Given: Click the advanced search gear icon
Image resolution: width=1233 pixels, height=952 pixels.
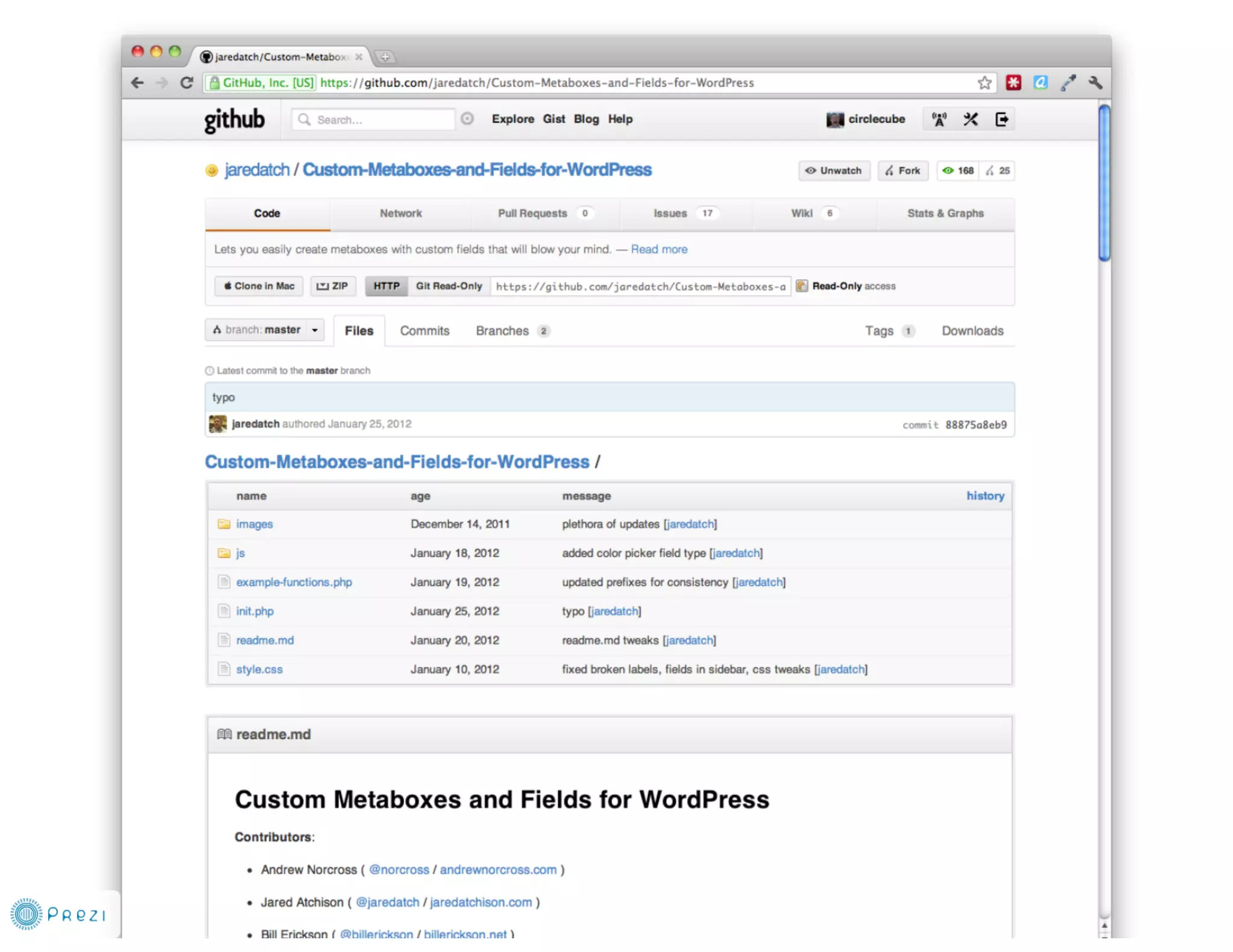Looking at the screenshot, I should tap(467, 119).
